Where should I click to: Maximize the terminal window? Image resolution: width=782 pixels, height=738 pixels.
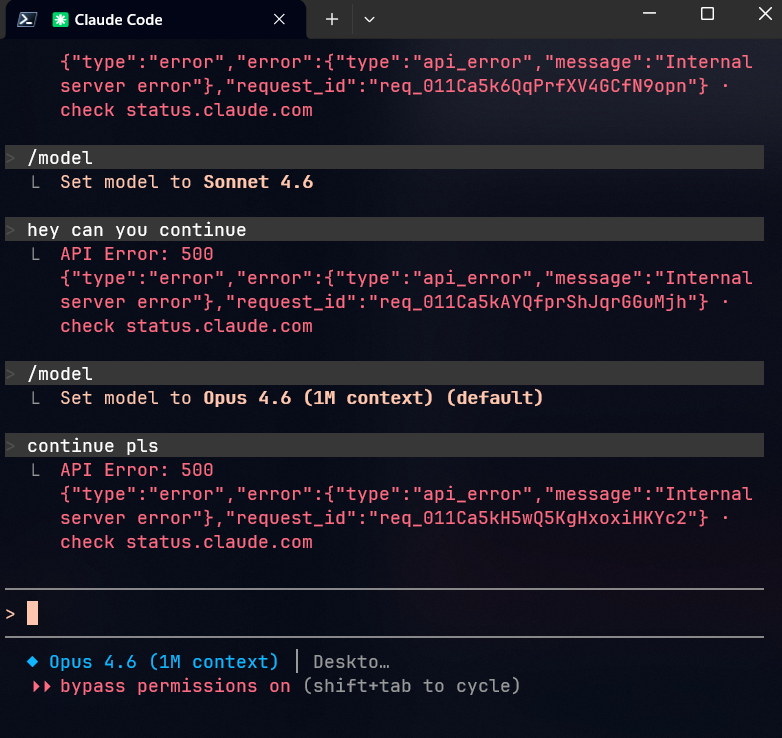tap(707, 13)
